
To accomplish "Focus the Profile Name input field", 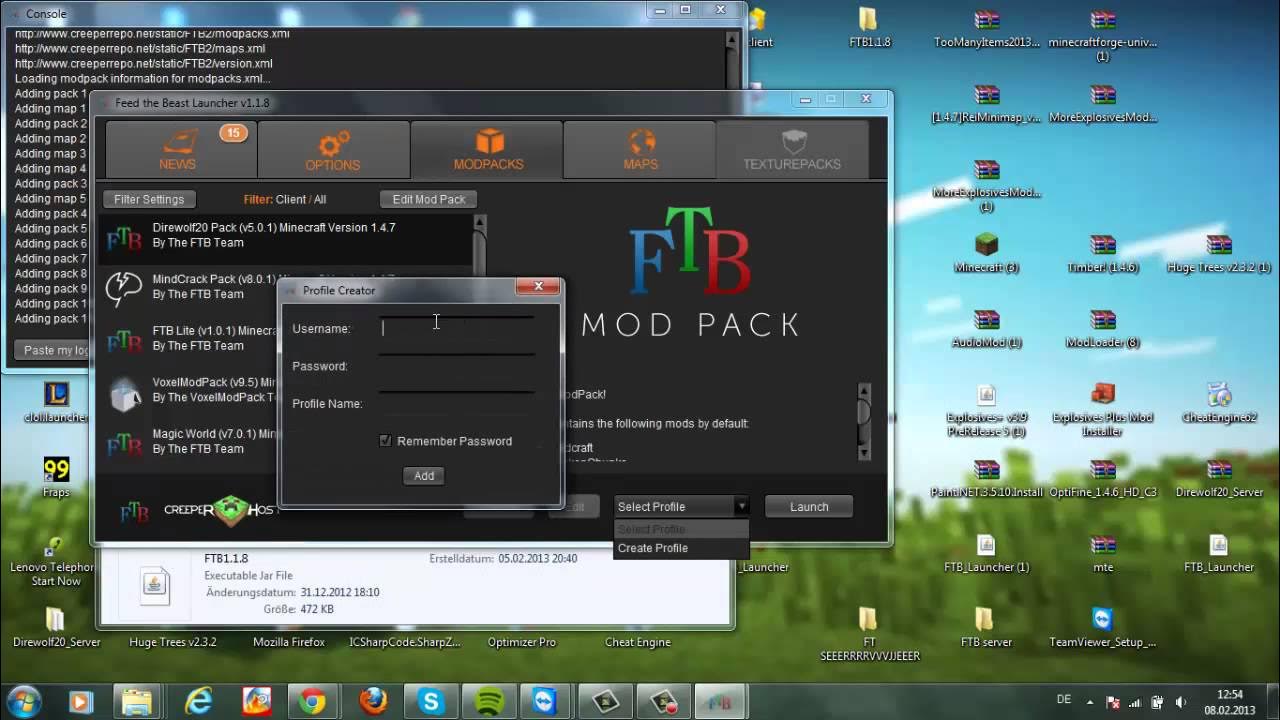I will coord(457,403).
